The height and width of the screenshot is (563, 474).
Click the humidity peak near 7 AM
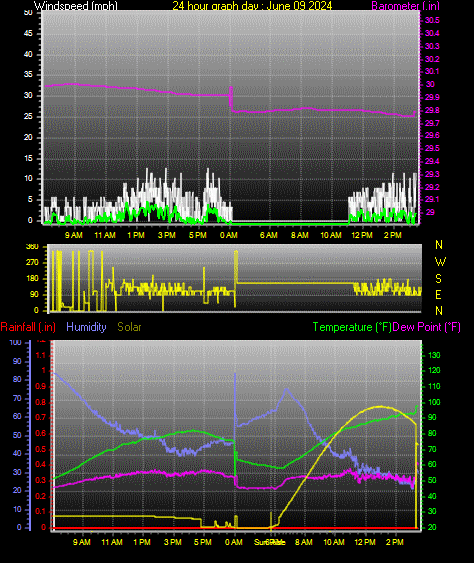(x=287, y=389)
